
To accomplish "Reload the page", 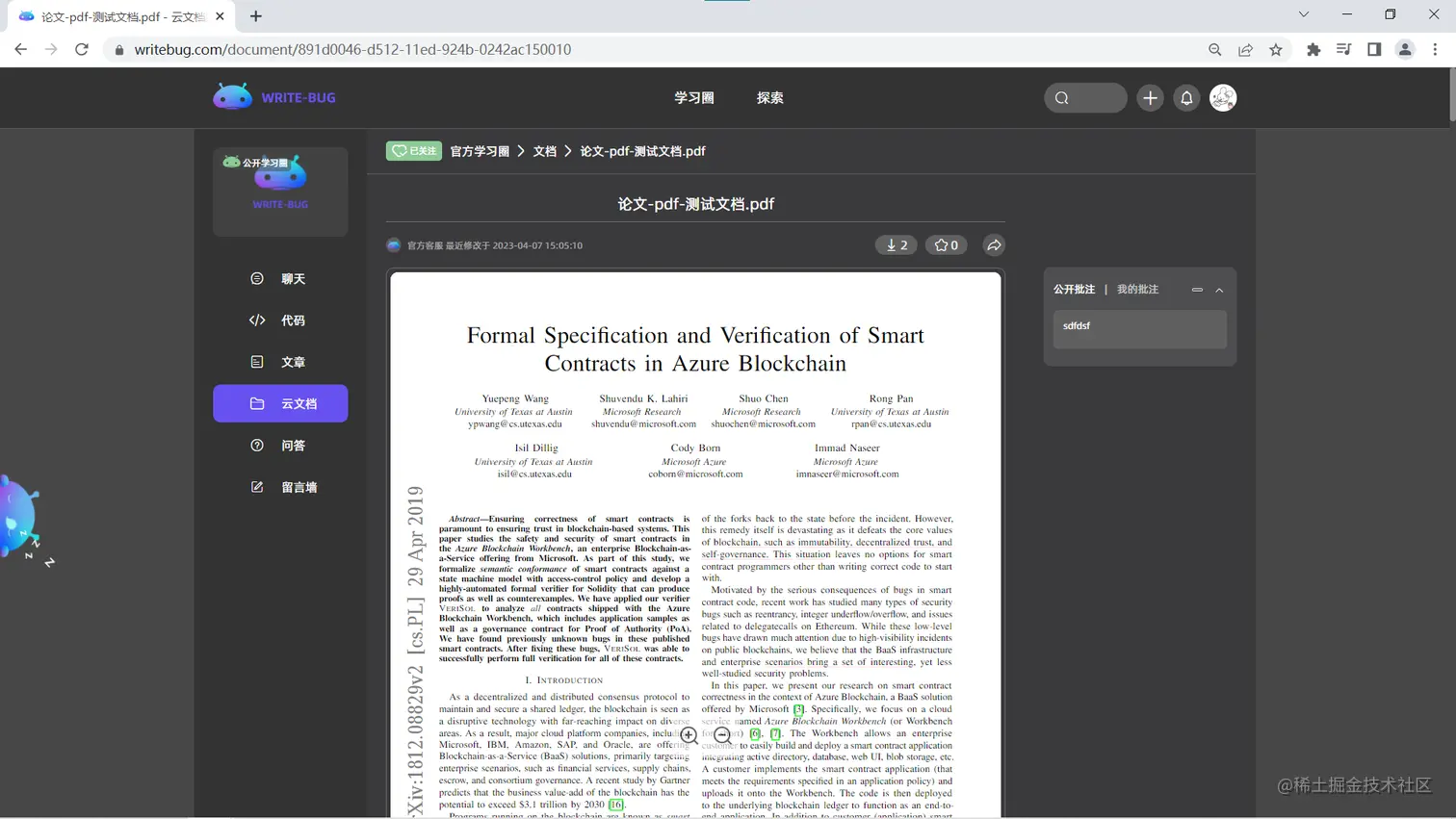I will 82,49.
